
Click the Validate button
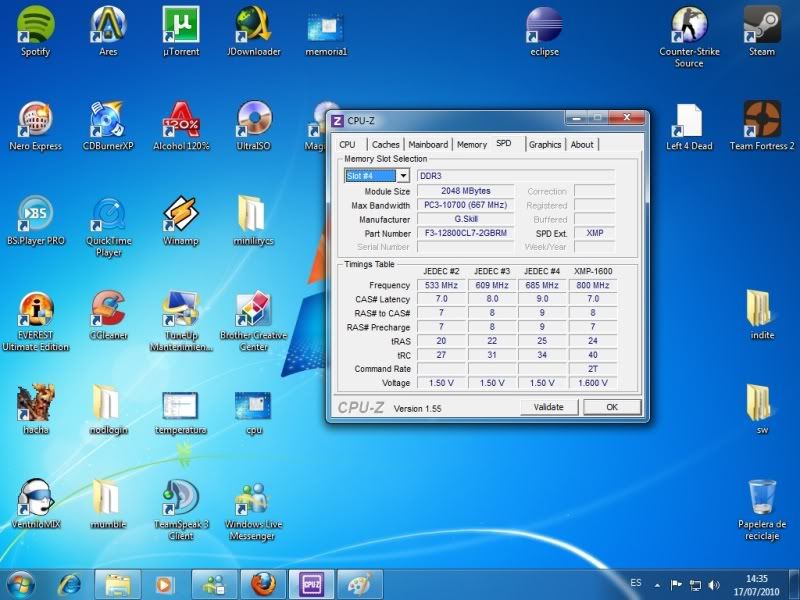tap(548, 407)
